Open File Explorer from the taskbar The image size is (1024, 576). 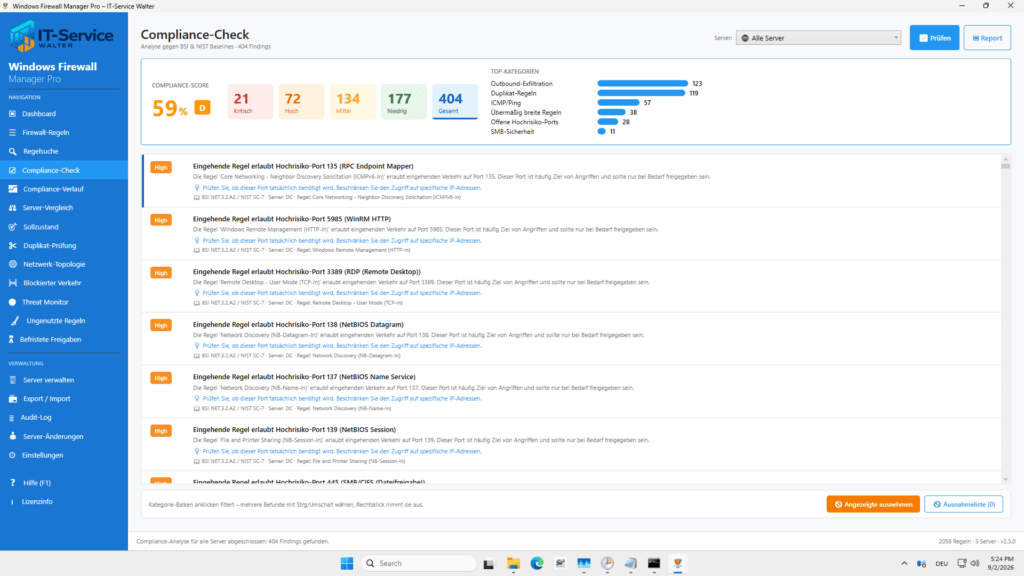point(513,563)
